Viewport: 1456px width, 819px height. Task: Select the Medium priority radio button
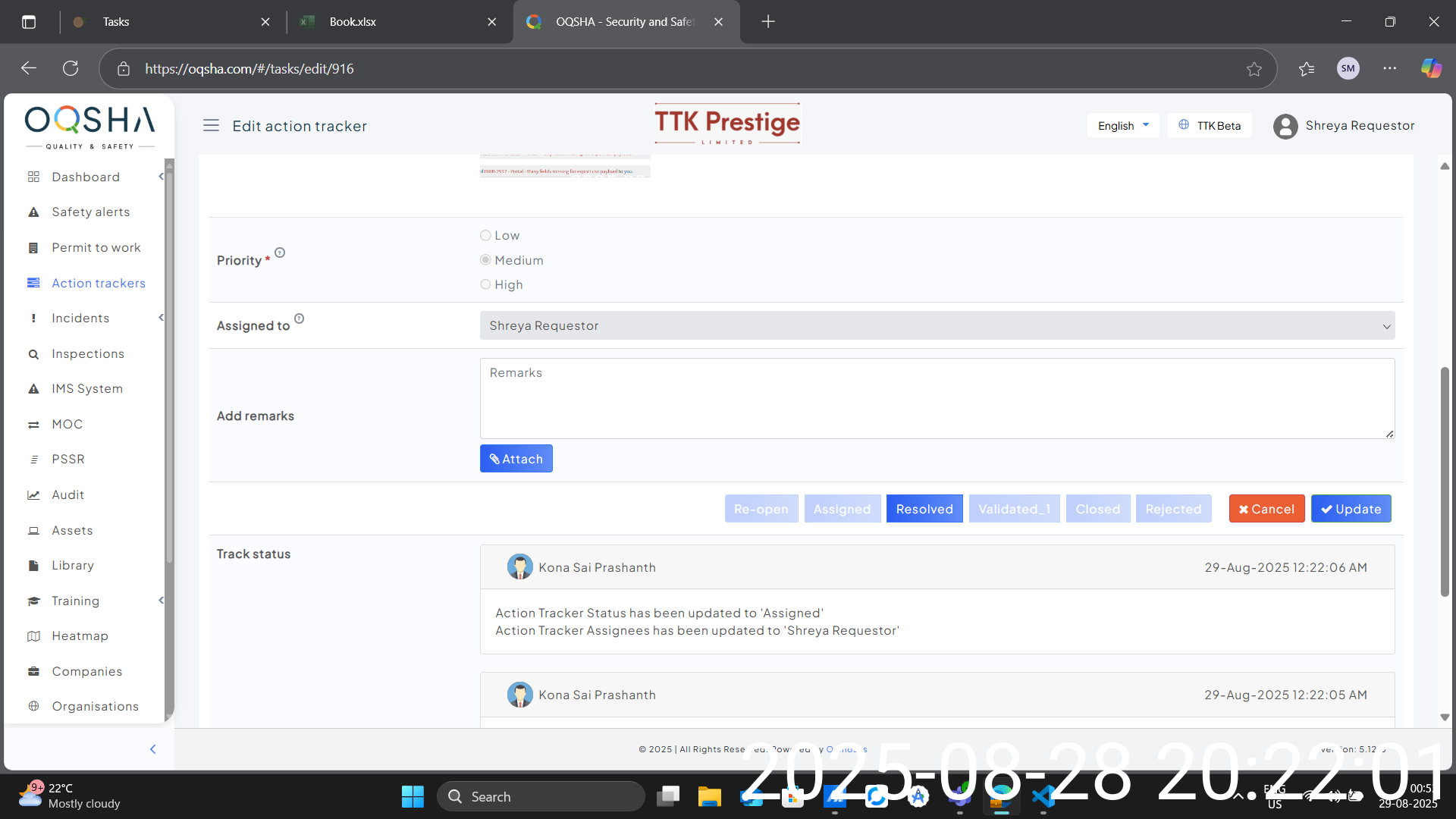point(485,260)
